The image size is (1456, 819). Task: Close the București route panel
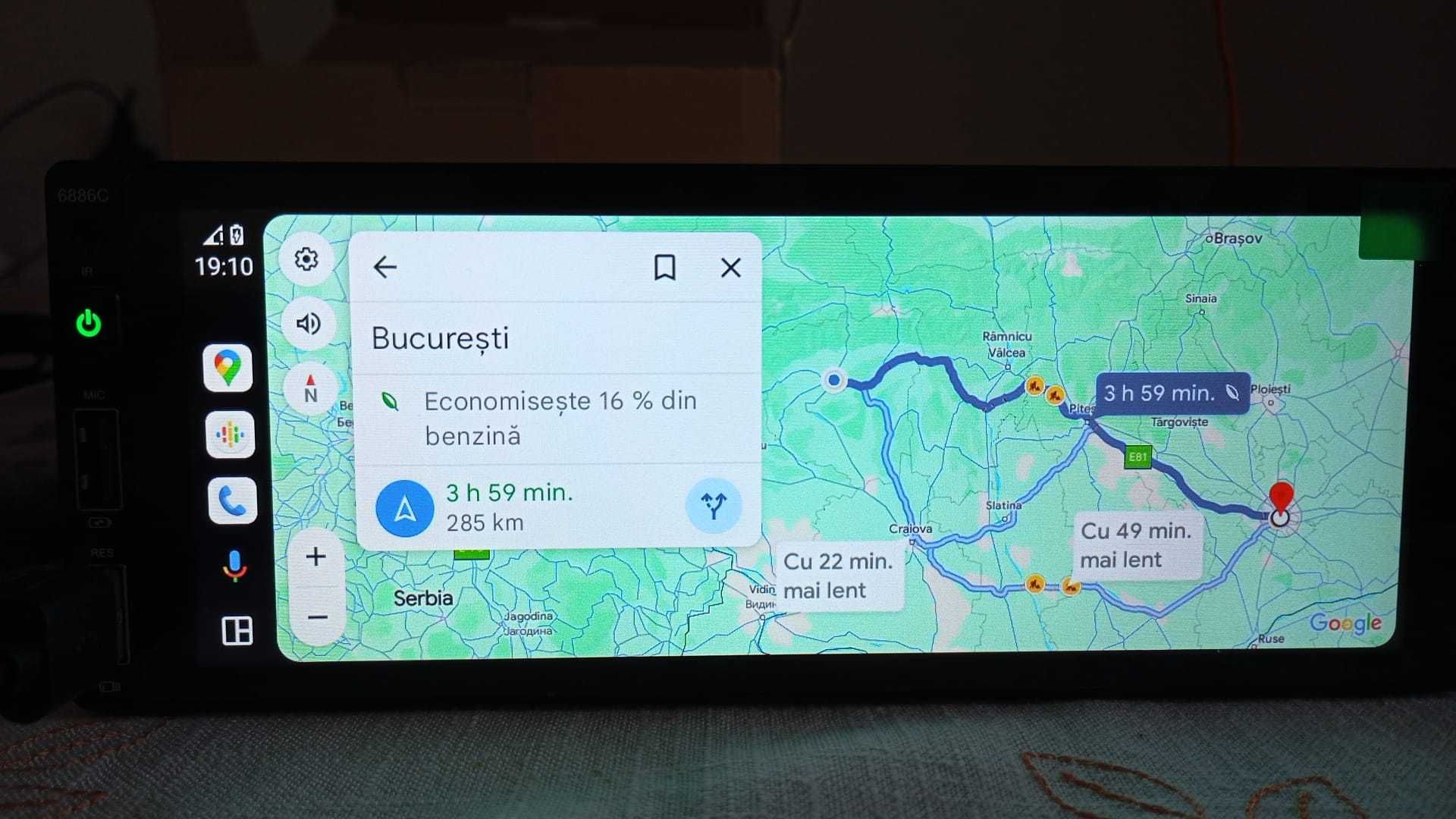[732, 267]
